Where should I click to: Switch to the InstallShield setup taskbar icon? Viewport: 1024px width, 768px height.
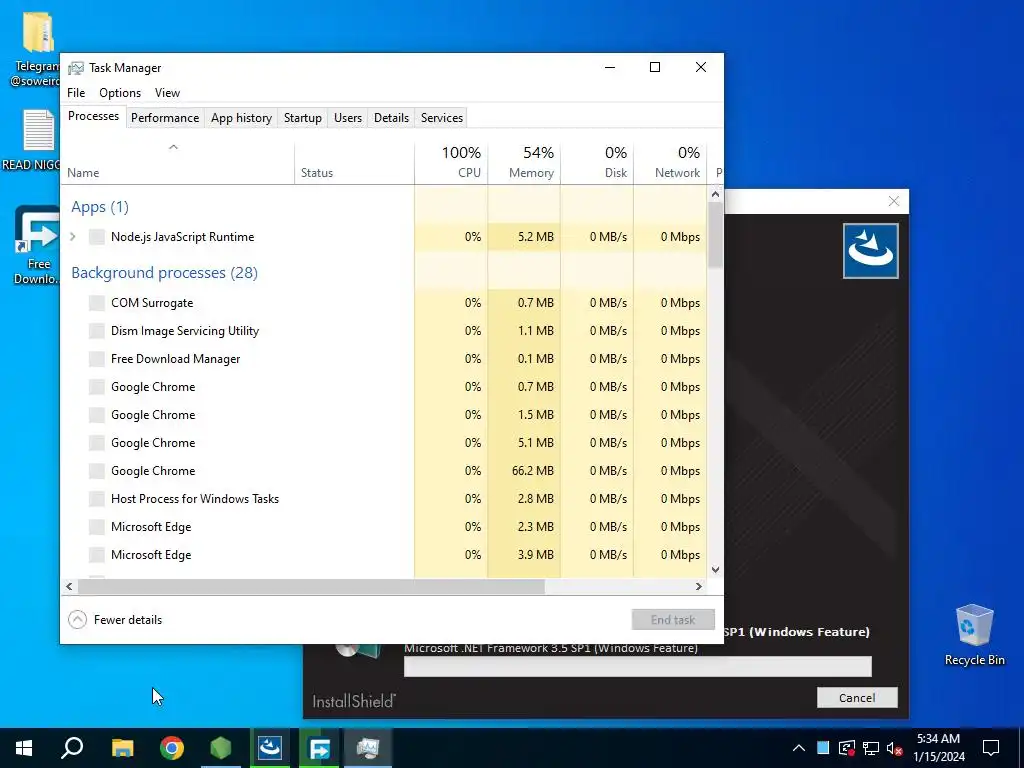pyautogui.click(x=270, y=748)
